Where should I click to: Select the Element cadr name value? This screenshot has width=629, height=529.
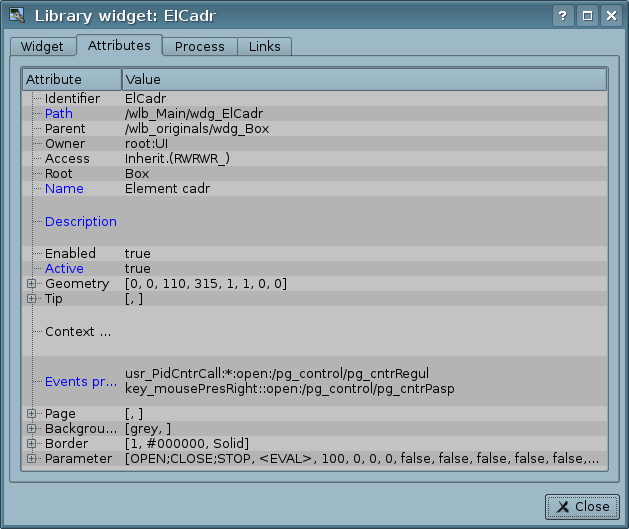(x=167, y=189)
